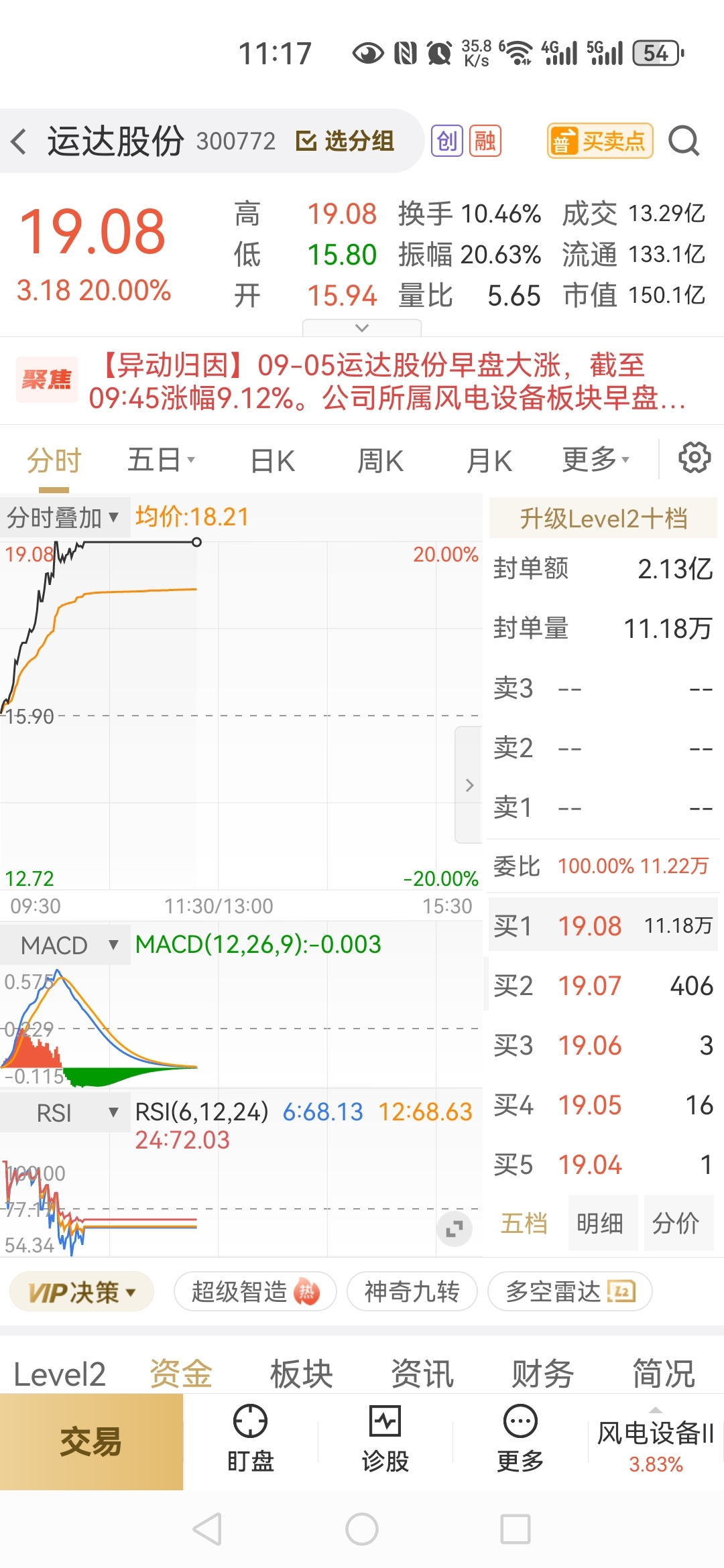This screenshot has width=724, height=1568.
Task: Tap 升级Level2十档 upgrade banner
Action: coord(603,518)
